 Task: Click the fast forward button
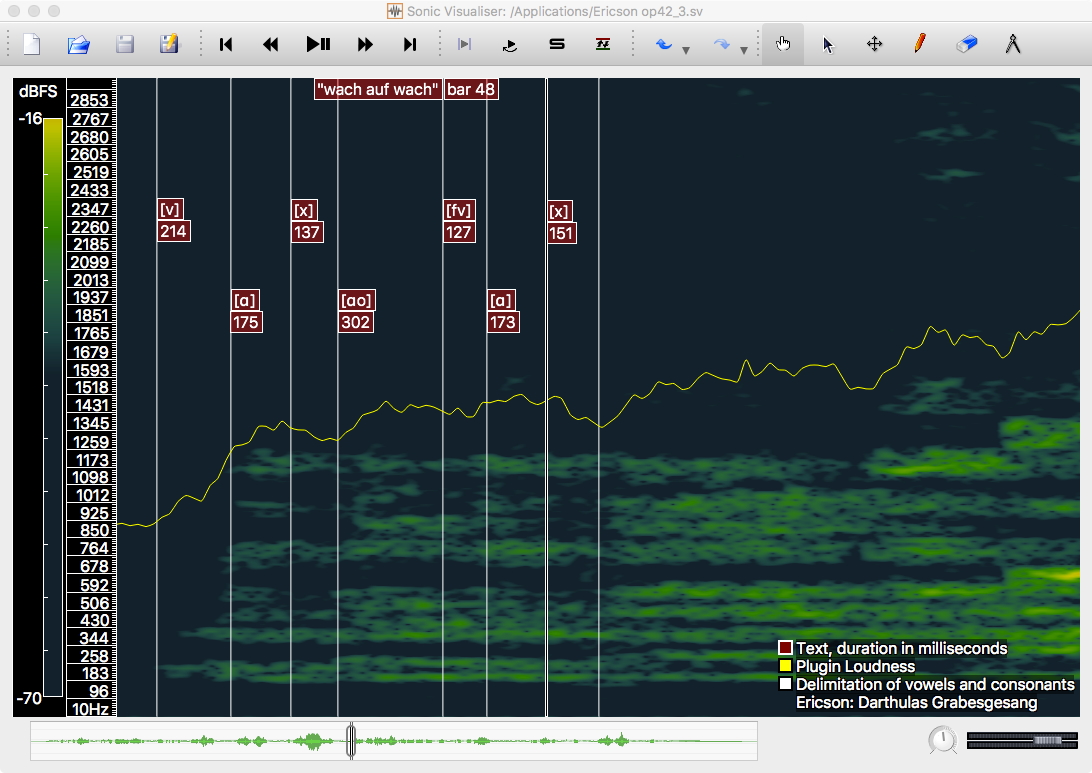(x=365, y=45)
